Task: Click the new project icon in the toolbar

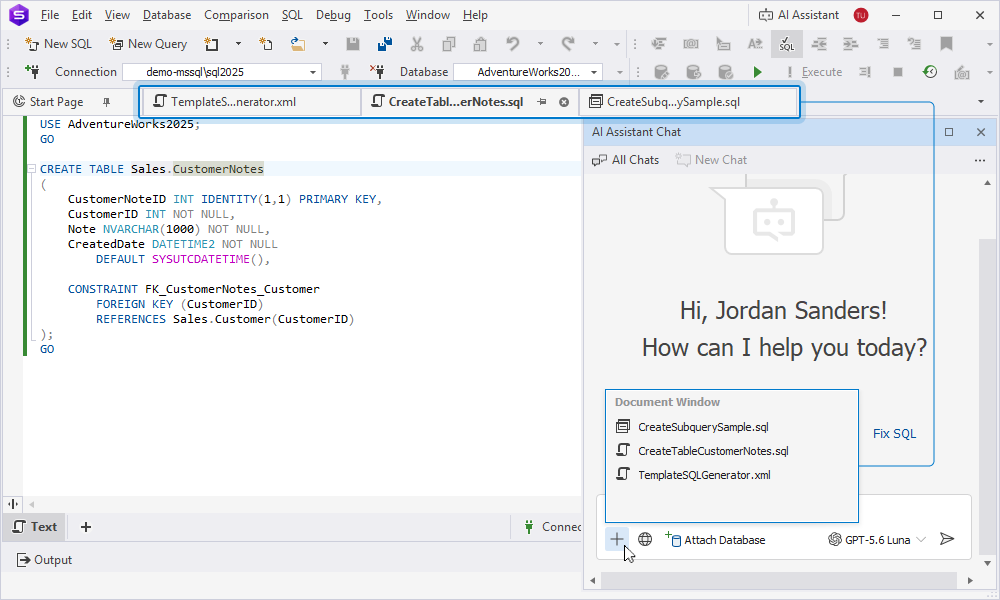Action: (211, 44)
